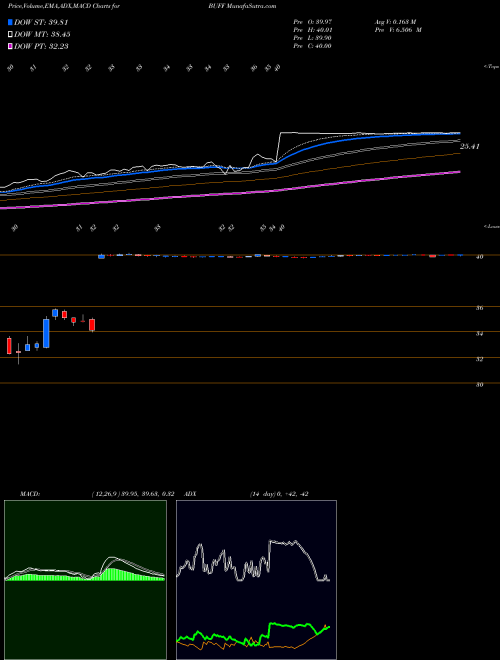Viewport: 500px width, 660px height.
Task: Click the 'Avg V: 0.163 M' value
Action: point(395,22)
